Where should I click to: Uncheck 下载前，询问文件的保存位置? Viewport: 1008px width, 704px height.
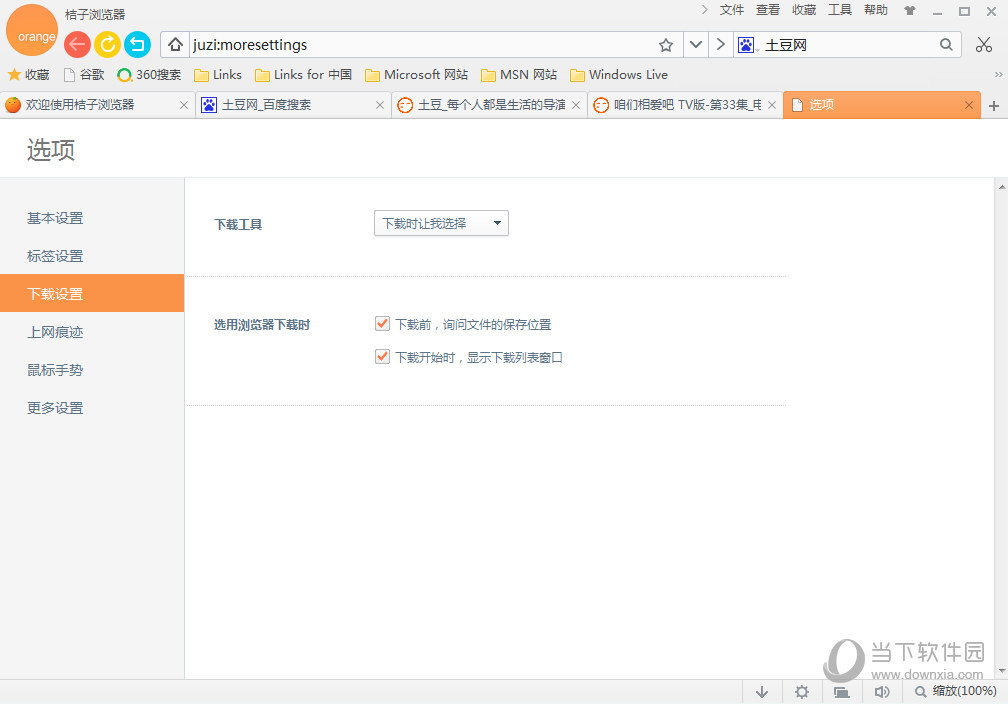pyautogui.click(x=382, y=323)
